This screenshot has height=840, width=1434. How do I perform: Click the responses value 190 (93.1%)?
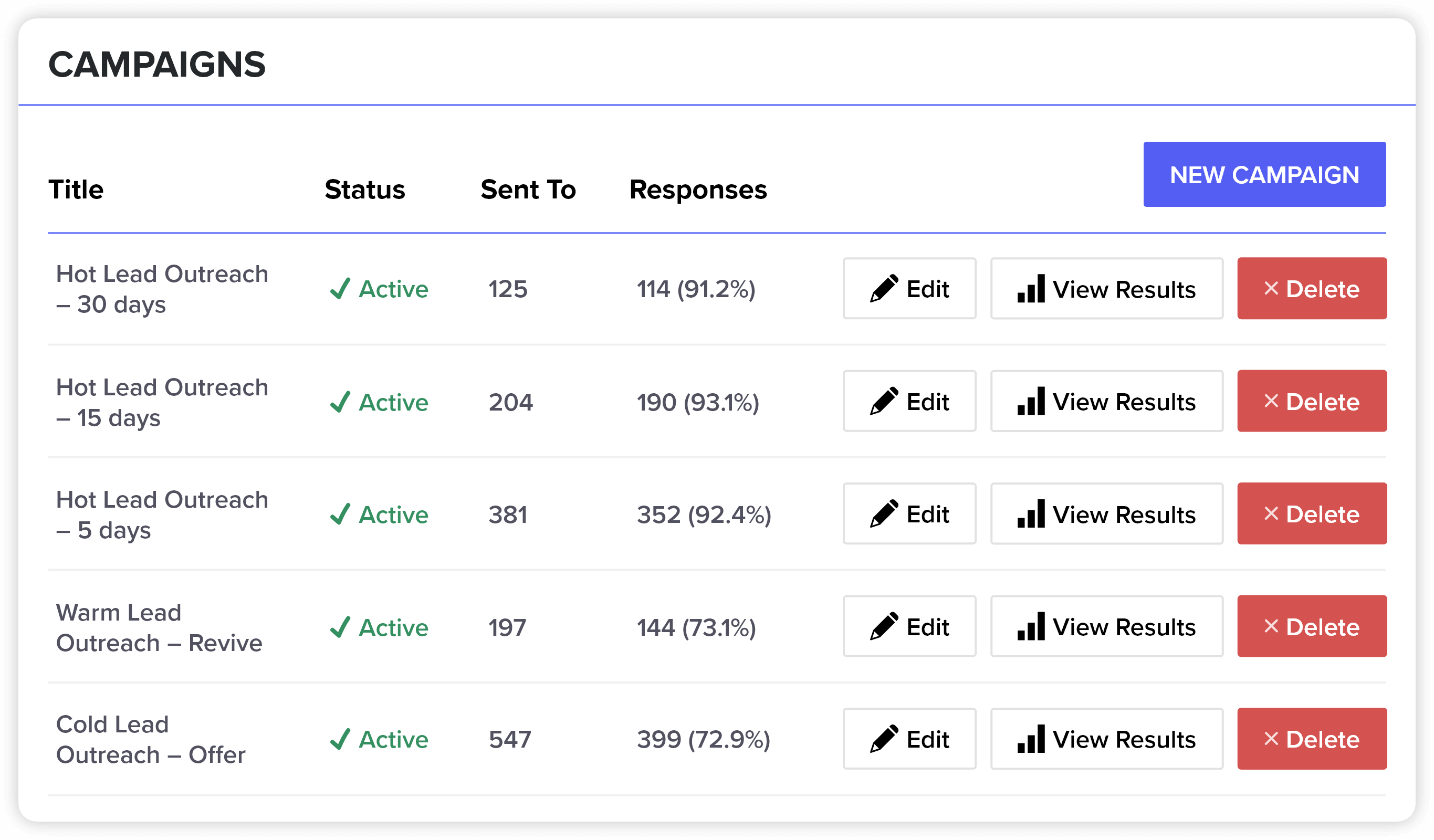(698, 402)
